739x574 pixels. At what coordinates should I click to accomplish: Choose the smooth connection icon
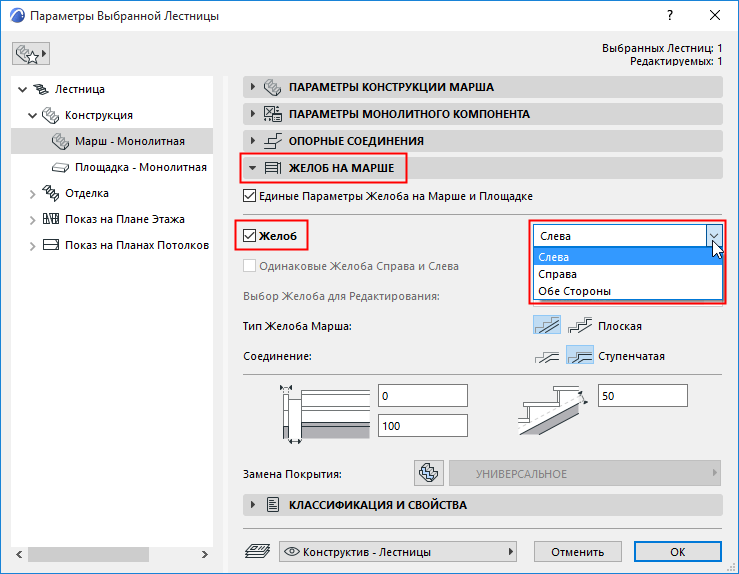(x=547, y=356)
